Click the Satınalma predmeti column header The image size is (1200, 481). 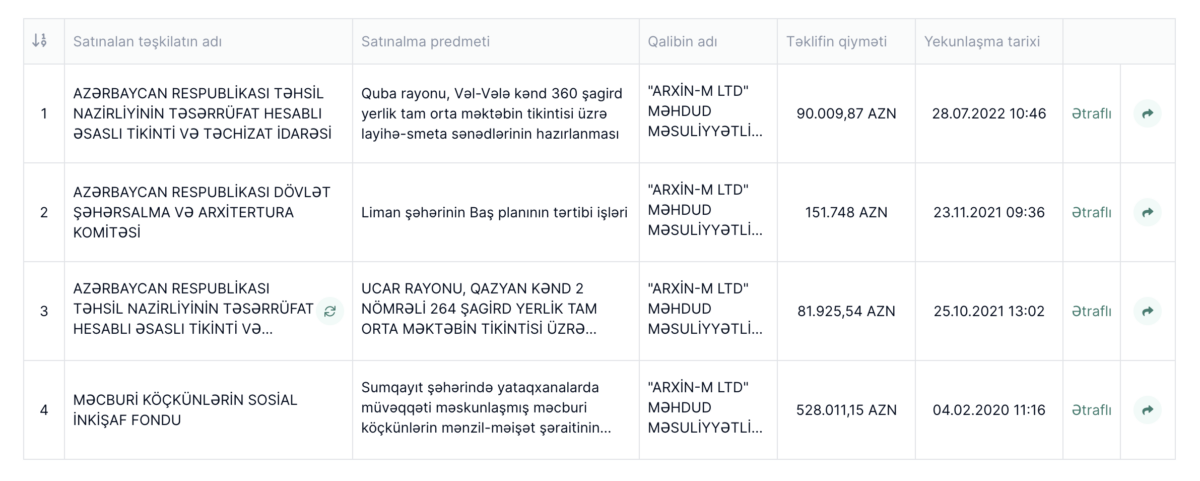tap(425, 42)
